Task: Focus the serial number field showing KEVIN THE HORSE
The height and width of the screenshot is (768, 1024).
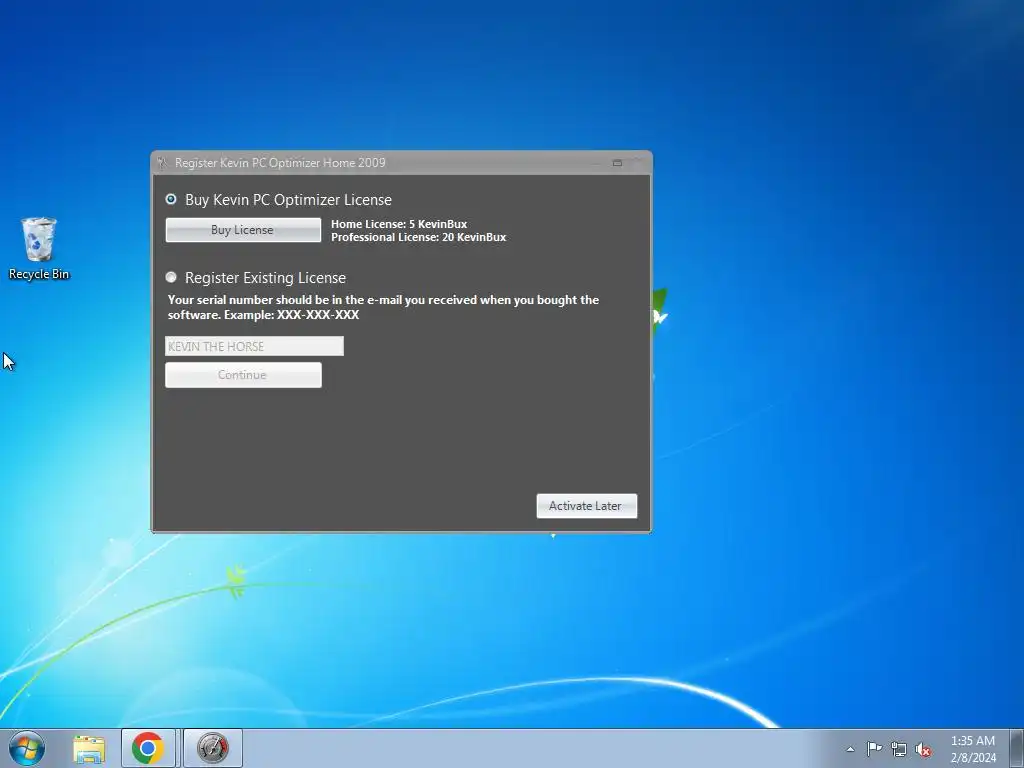Action: [x=254, y=346]
